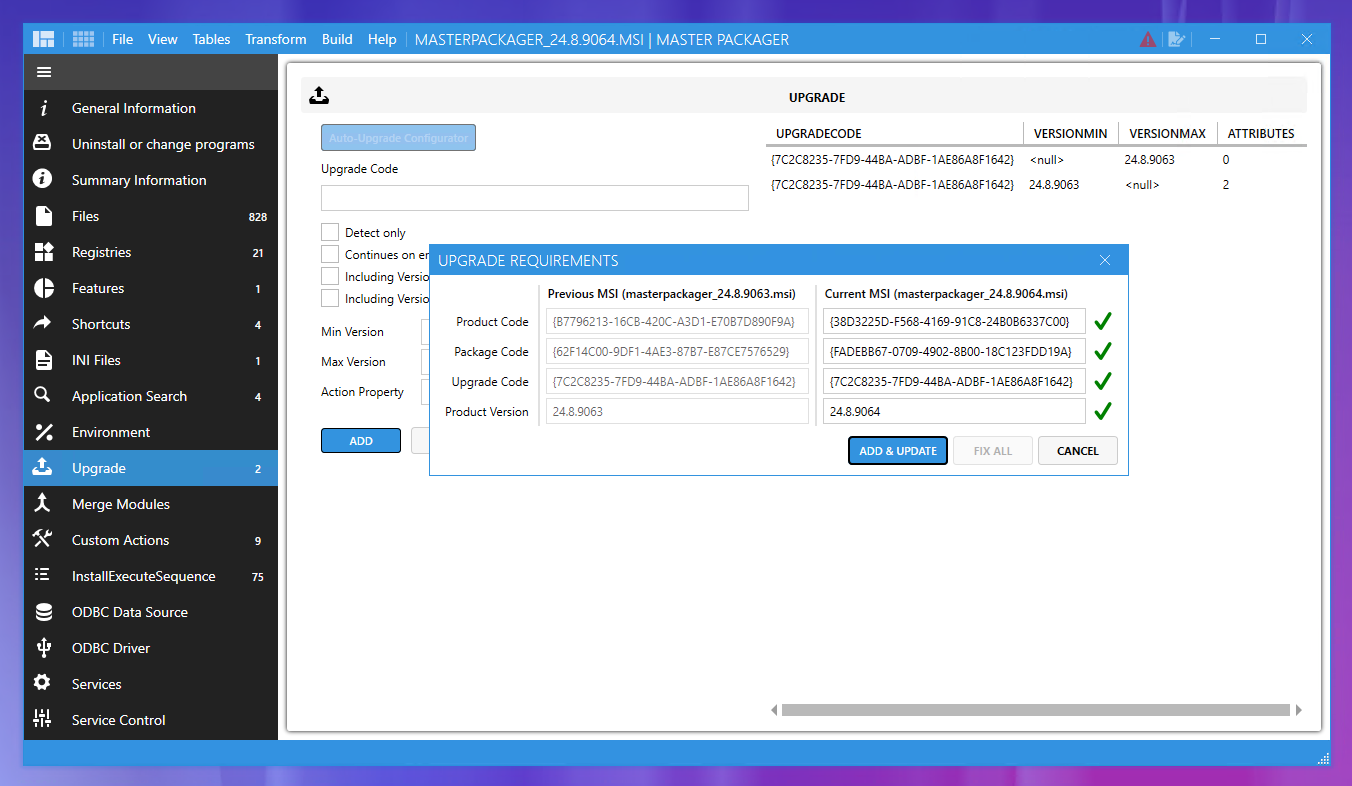Click the CANCEL button in dialog

(1078, 451)
